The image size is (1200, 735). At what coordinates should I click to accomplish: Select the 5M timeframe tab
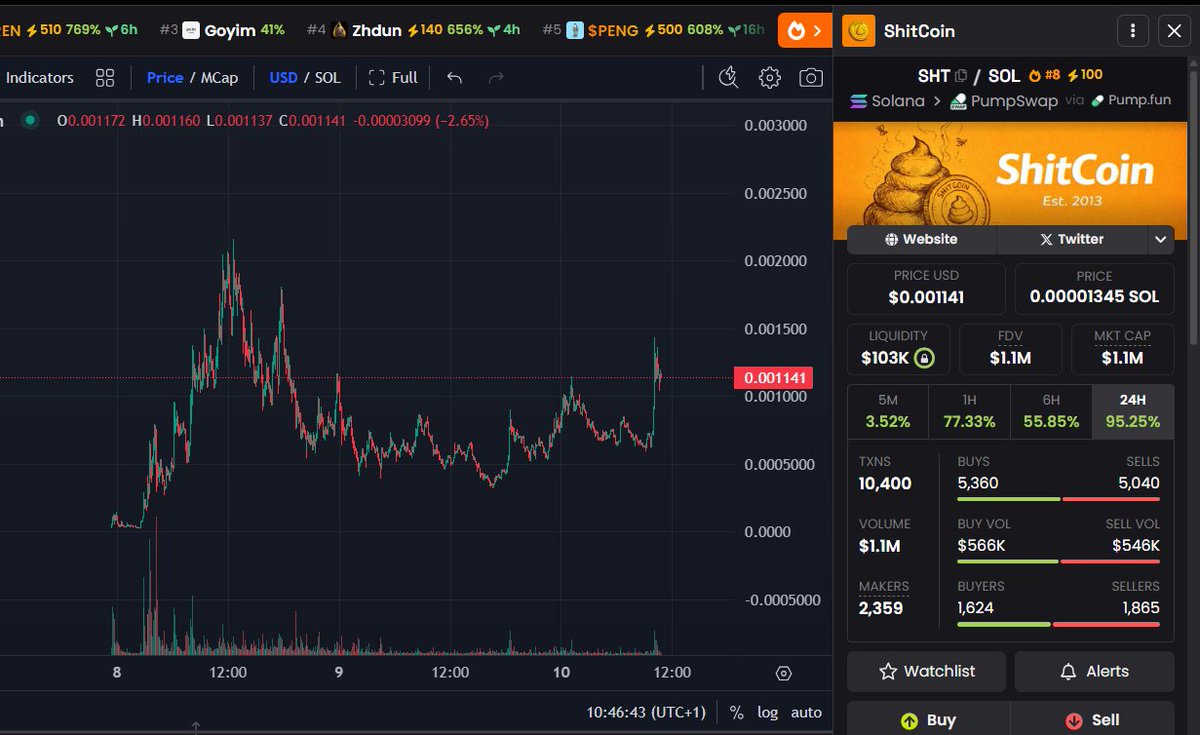pyautogui.click(x=888, y=411)
